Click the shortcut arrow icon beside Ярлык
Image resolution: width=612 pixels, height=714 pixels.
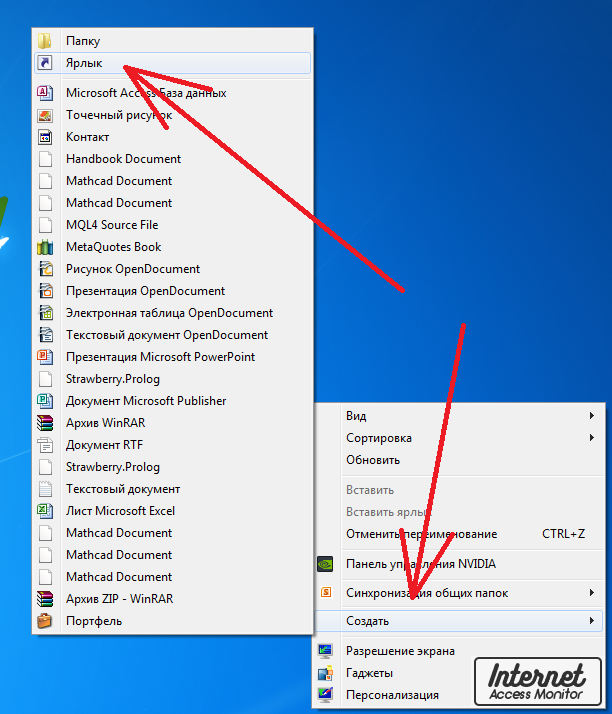click(45, 62)
